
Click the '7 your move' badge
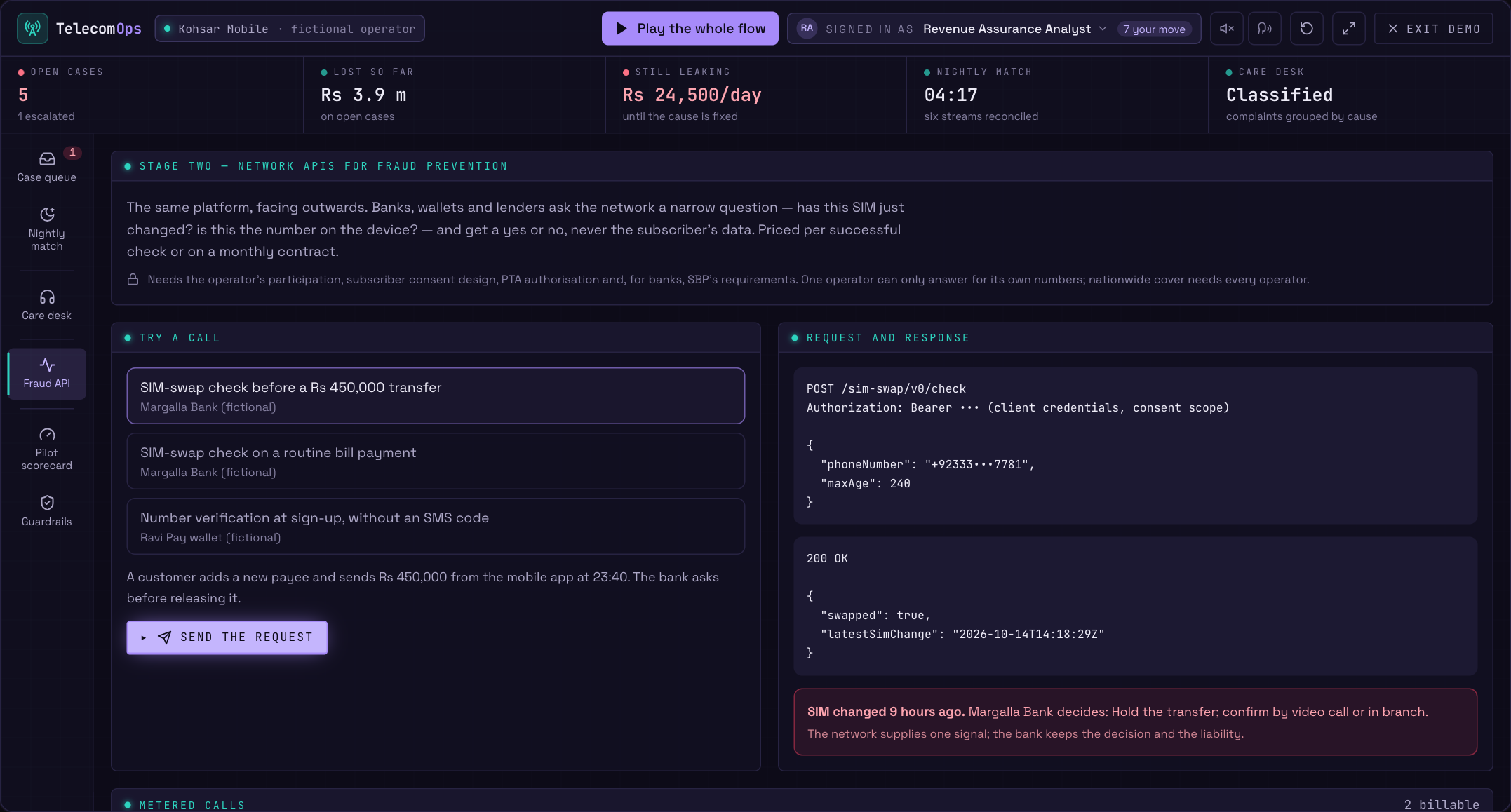click(x=1154, y=29)
